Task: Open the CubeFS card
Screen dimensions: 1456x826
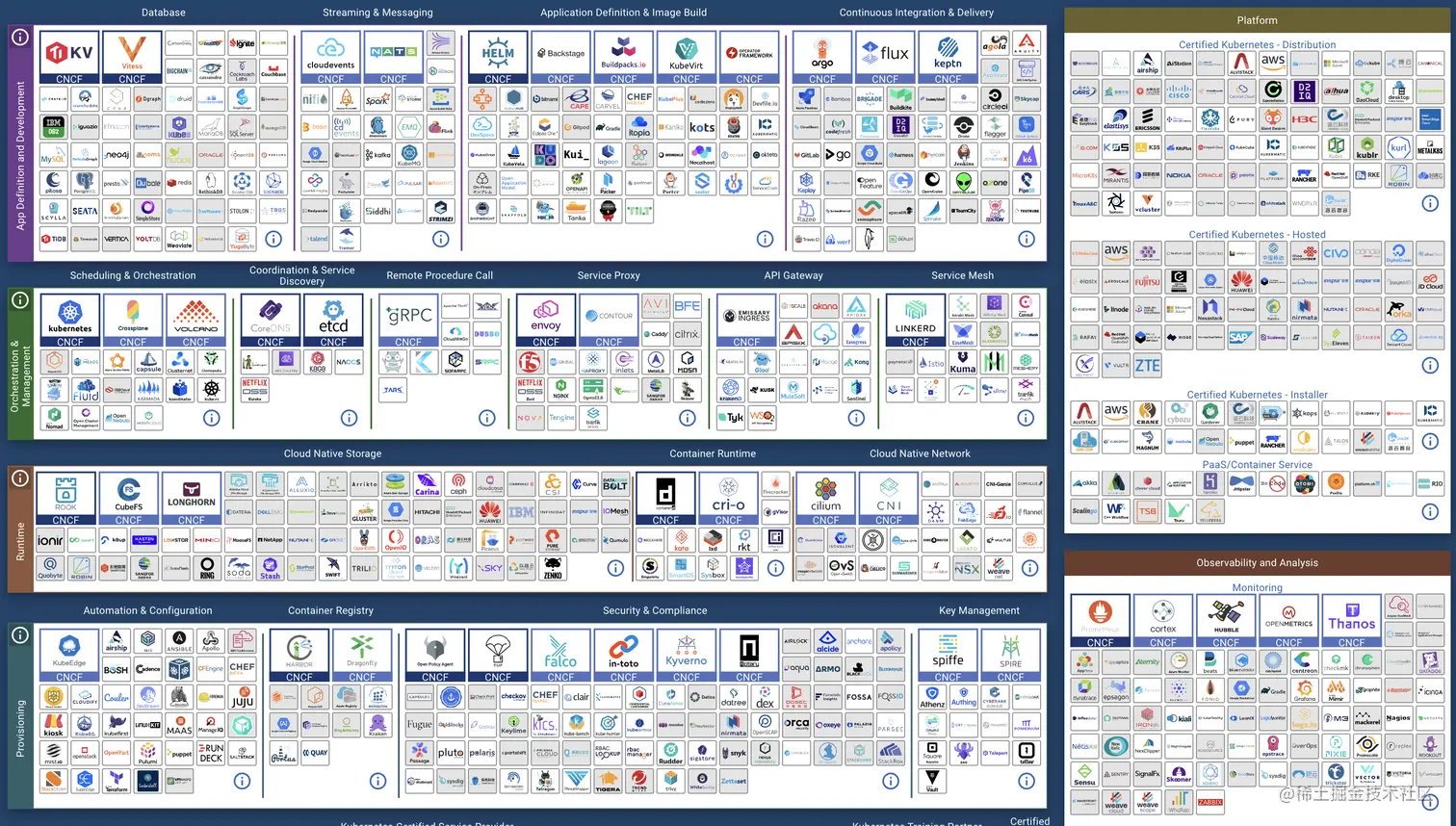Action: coord(128,499)
